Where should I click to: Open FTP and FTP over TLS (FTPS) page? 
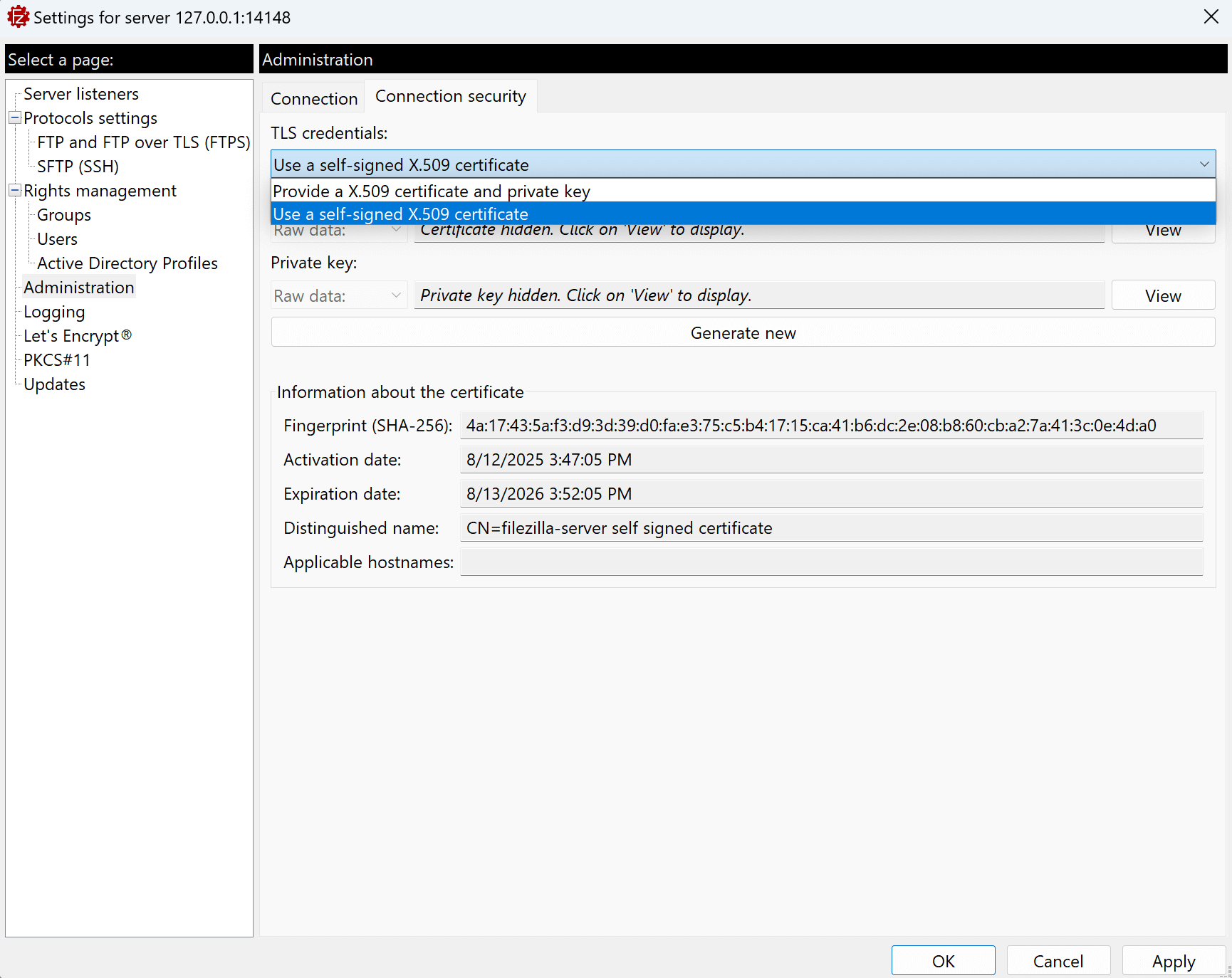(x=144, y=142)
